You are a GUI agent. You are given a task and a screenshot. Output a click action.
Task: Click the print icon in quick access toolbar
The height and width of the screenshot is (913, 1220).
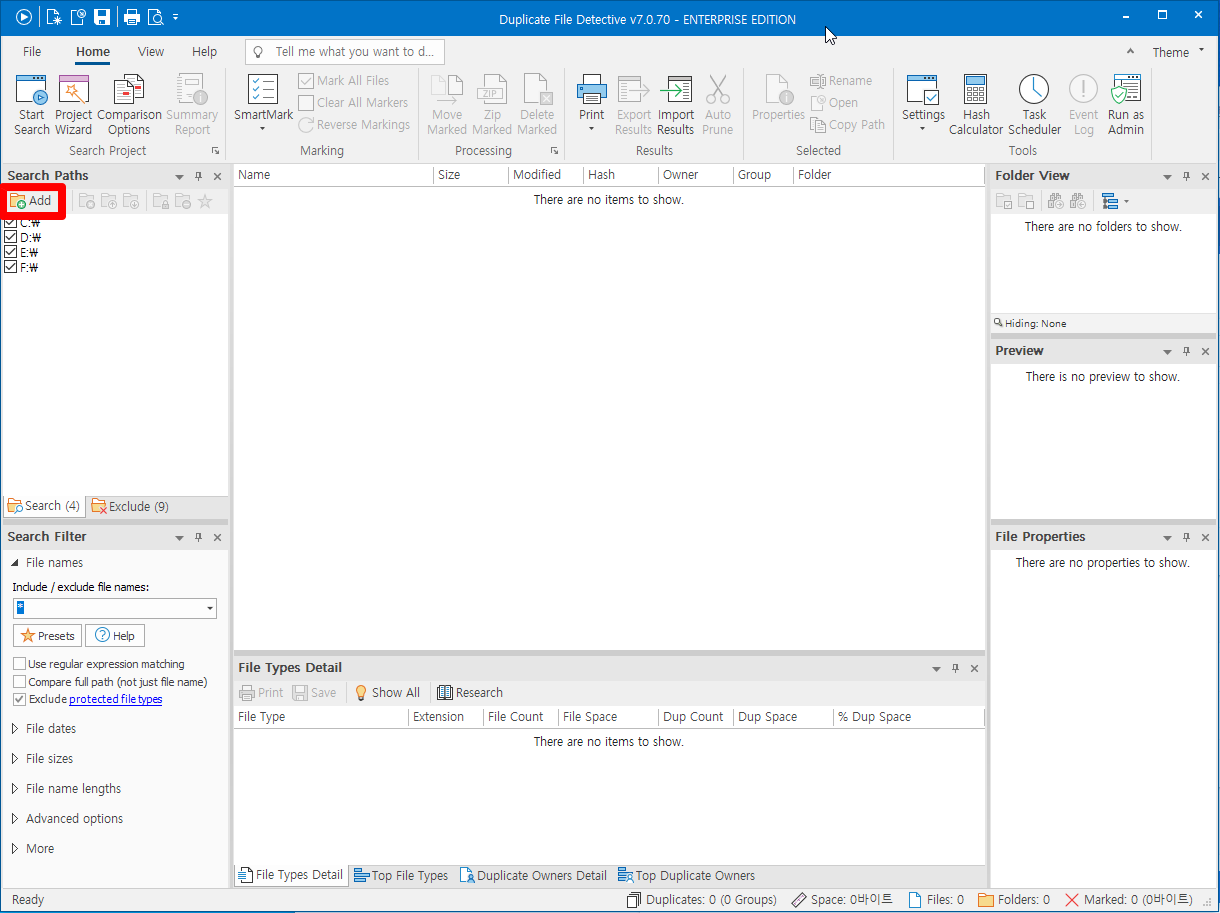131,17
